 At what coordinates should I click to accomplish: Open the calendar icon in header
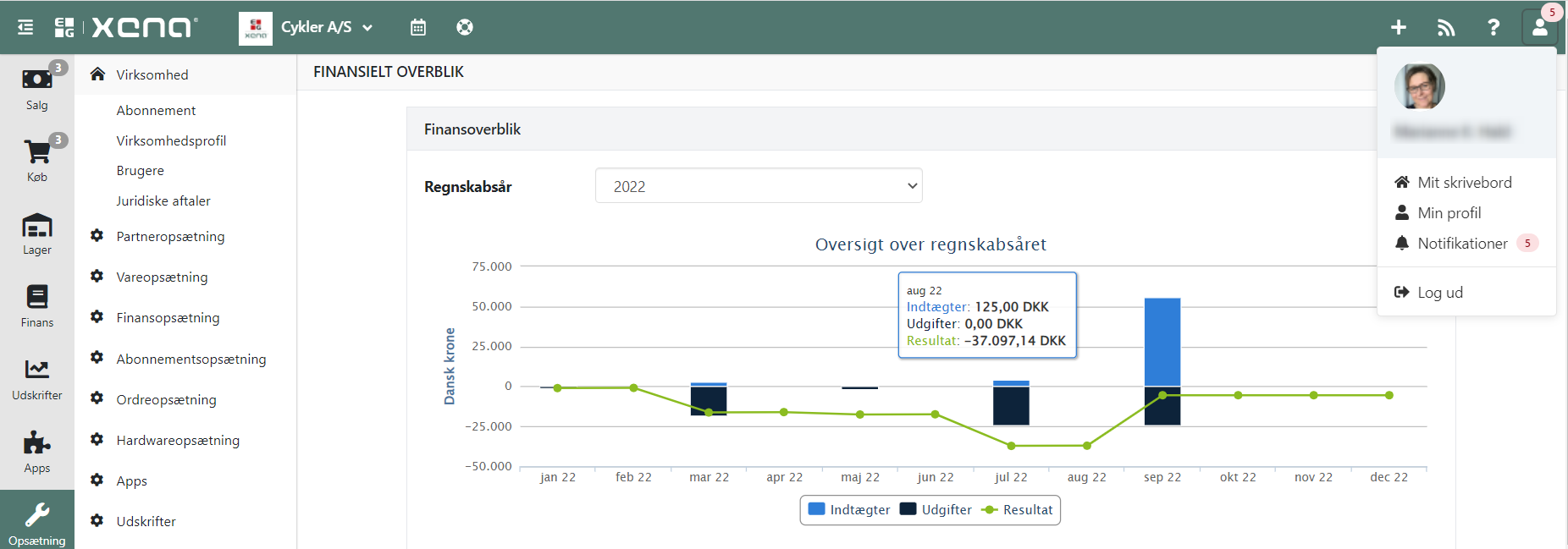[x=417, y=27]
